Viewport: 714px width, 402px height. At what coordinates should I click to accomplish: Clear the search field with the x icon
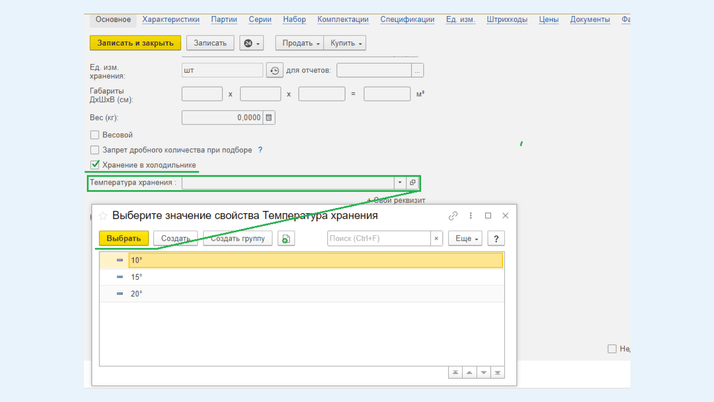tap(436, 239)
